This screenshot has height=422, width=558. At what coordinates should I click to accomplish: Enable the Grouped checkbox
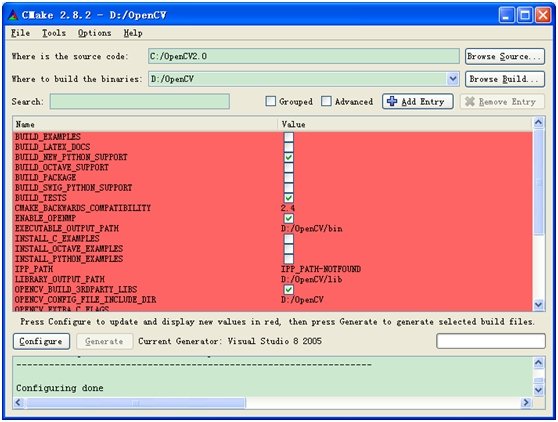pos(270,101)
